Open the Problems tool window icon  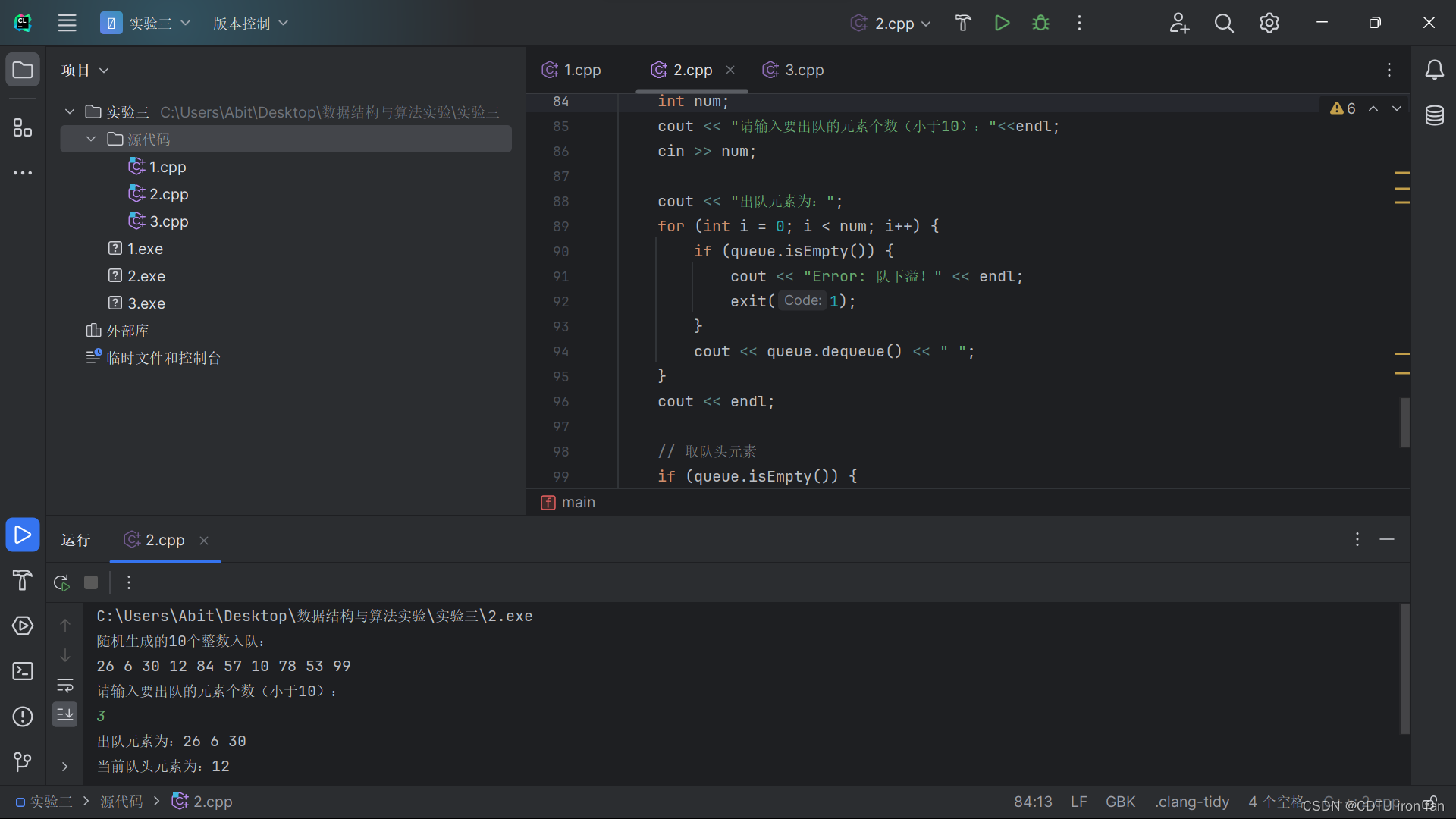pos(23,717)
